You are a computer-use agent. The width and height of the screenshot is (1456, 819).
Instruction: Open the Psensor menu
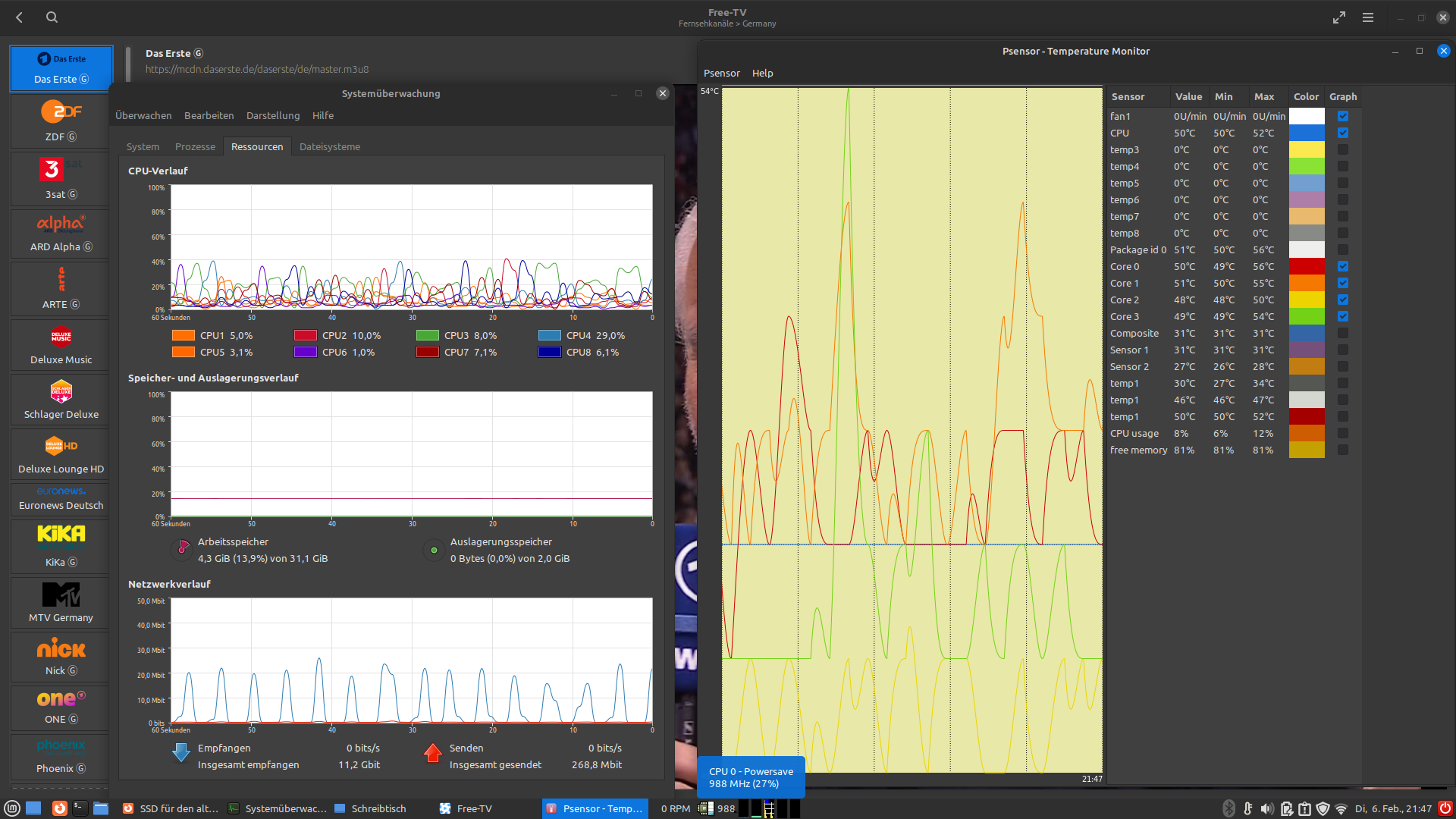[721, 73]
